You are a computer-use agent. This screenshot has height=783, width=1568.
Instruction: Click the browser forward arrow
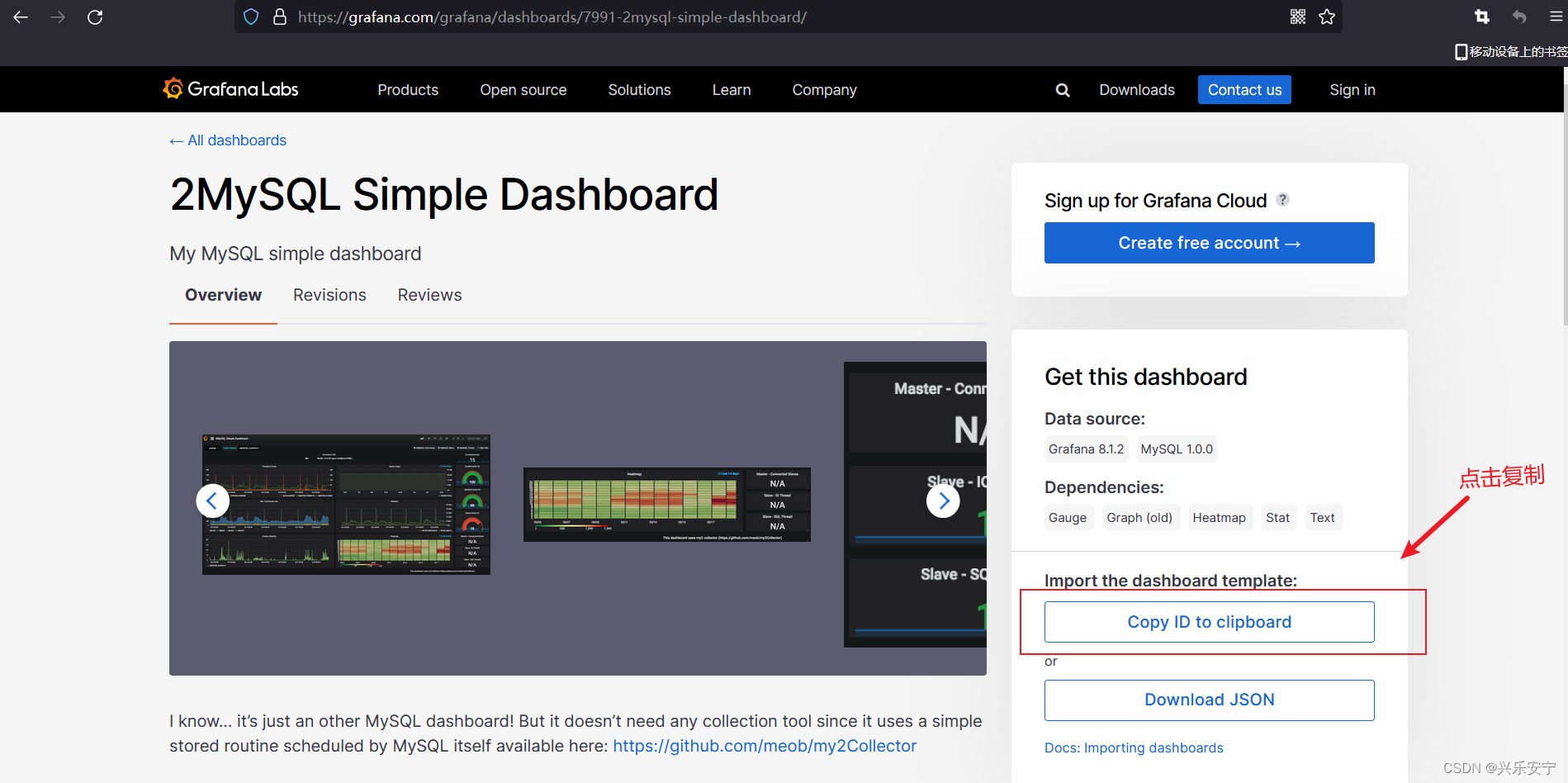[x=58, y=17]
